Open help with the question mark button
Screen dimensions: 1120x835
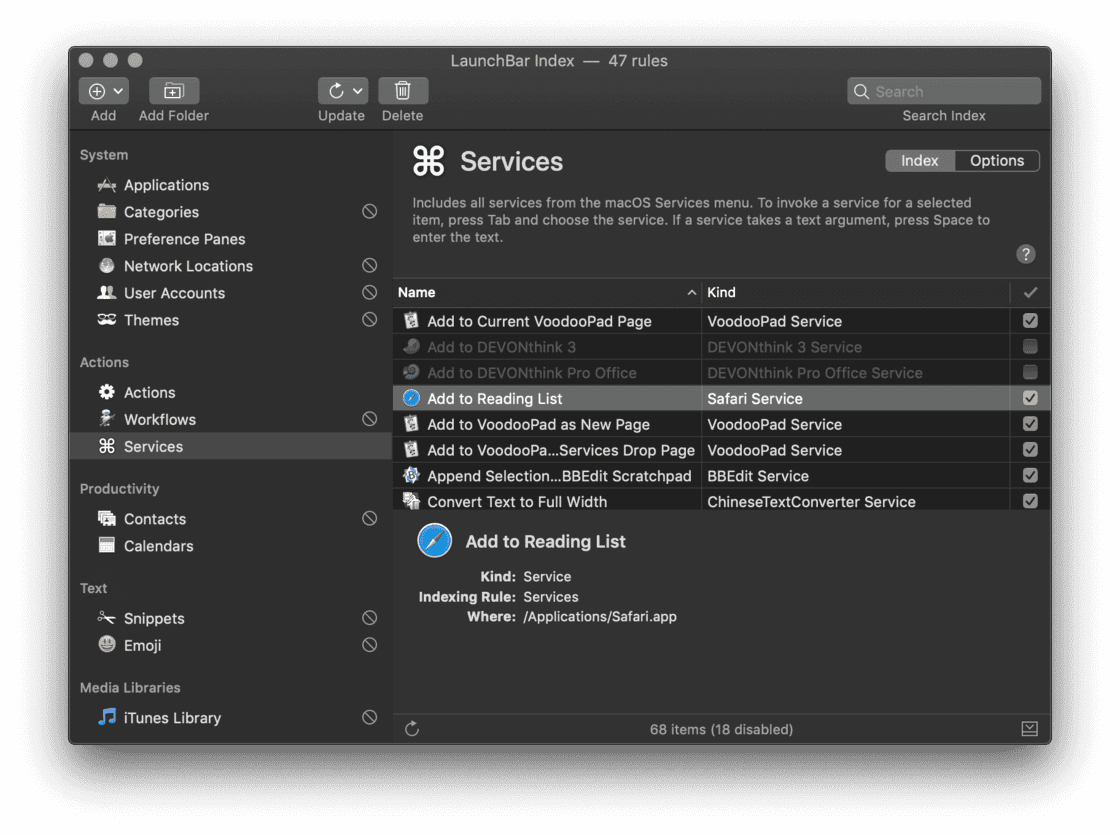(x=1026, y=254)
